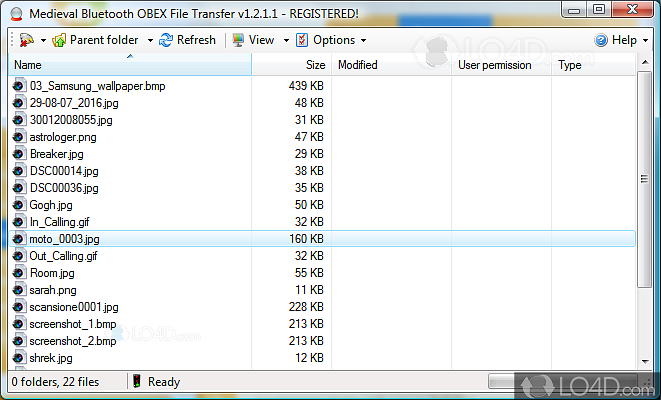Click icon of 30012008055.jpg
661x400 pixels.
19,120
